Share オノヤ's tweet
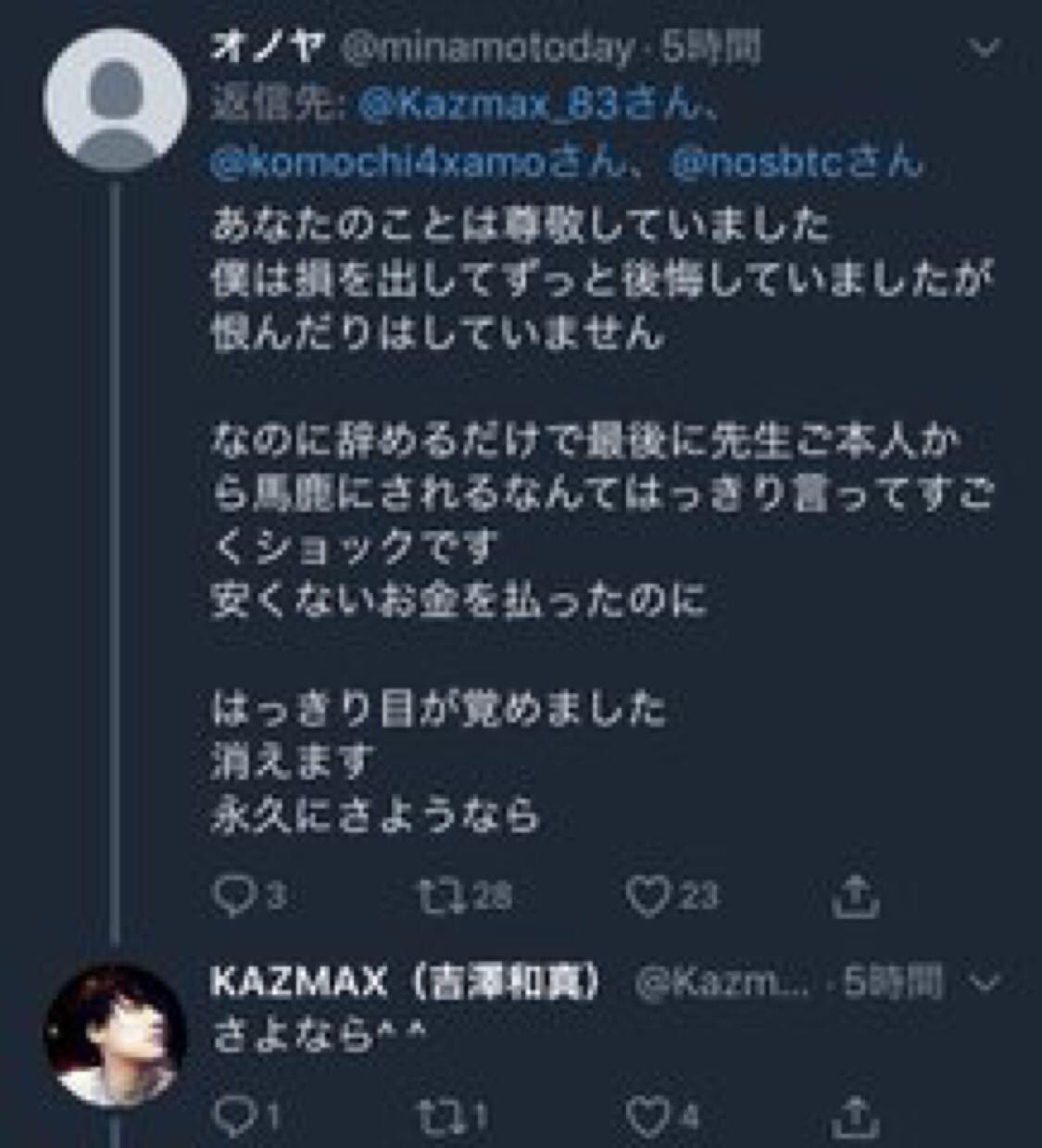 click(x=856, y=895)
